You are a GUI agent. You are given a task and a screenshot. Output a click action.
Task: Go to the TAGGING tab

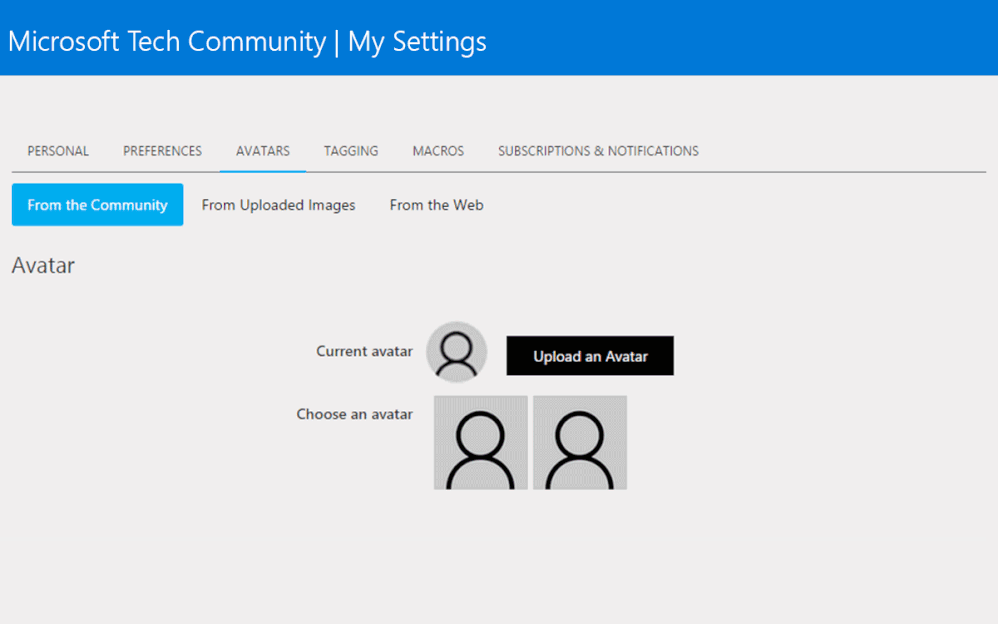(351, 151)
